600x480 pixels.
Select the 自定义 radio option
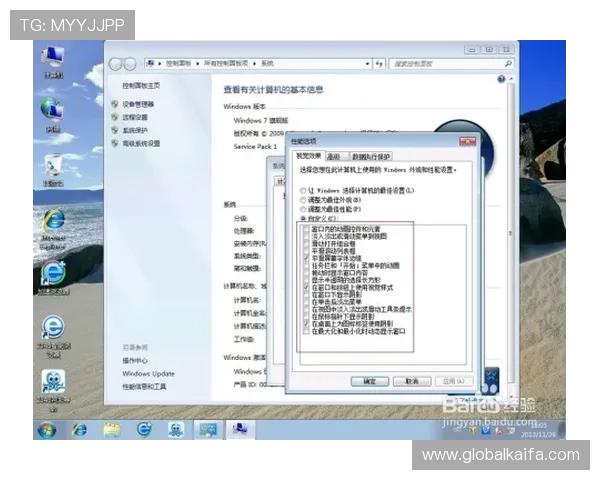[x=303, y=219]
